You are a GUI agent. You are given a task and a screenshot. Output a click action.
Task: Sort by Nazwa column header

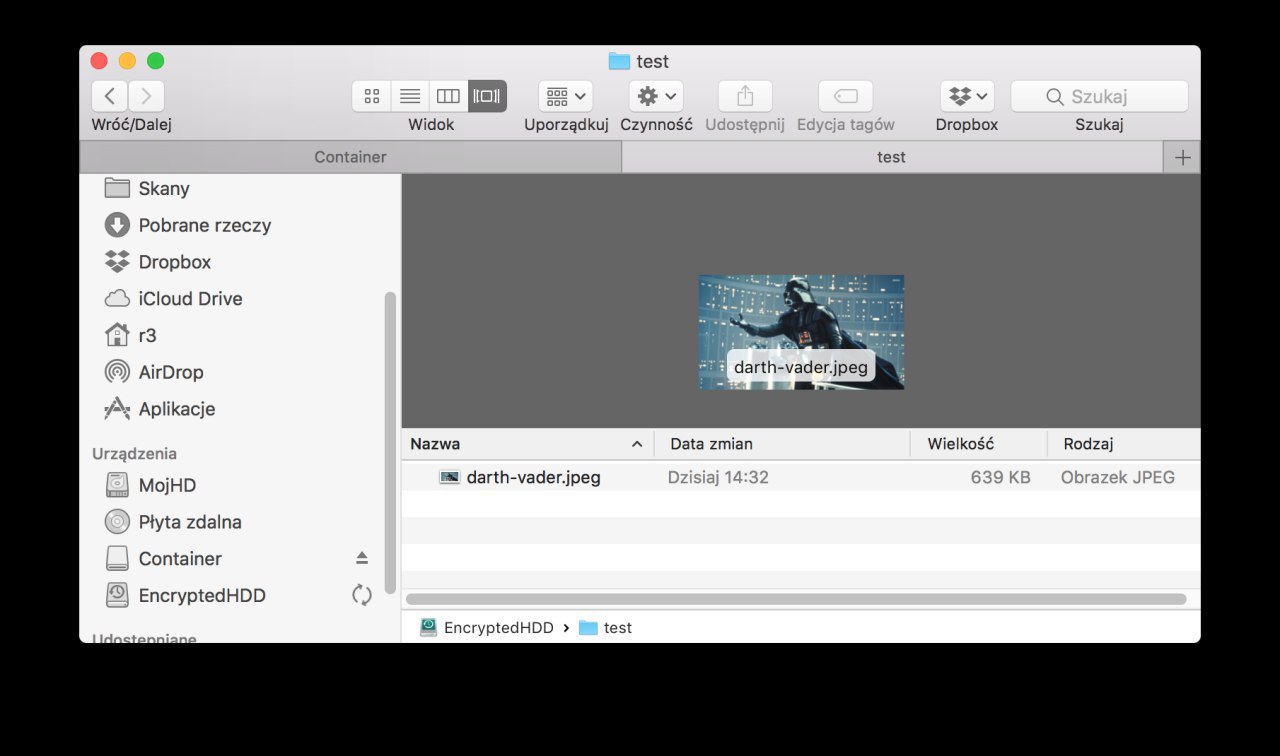point(527,444)
